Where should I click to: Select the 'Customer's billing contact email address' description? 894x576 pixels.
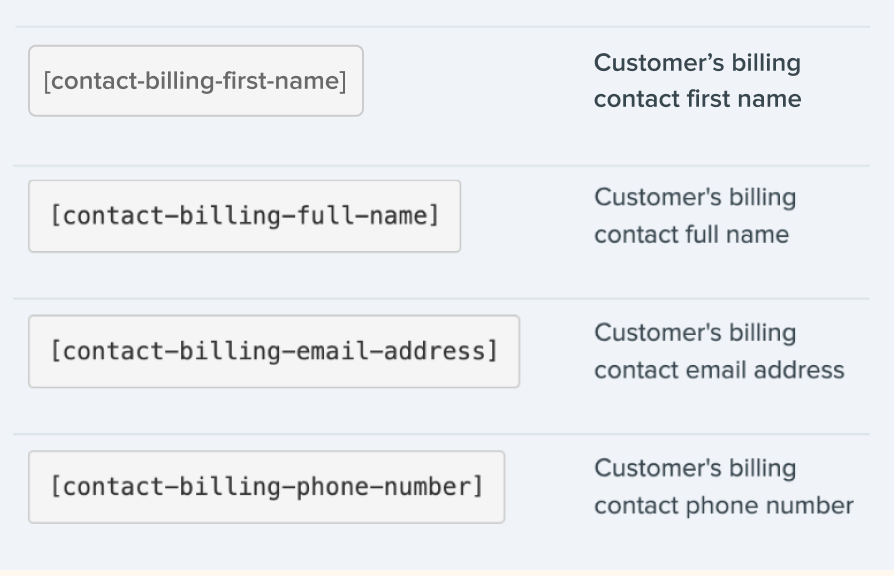[x=719, y=351]
